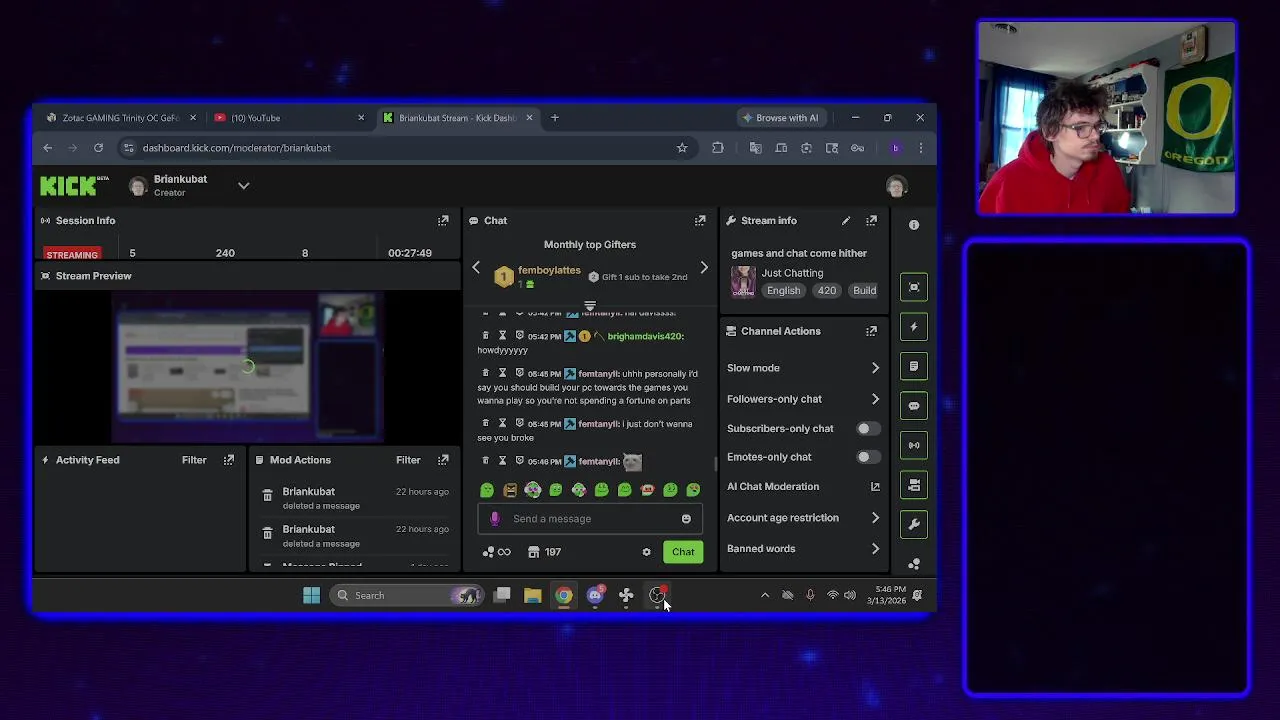Toggle the Mod Actions document widget in the sidebar
The image size is (1280, 720).
click(x=914, y=366)
